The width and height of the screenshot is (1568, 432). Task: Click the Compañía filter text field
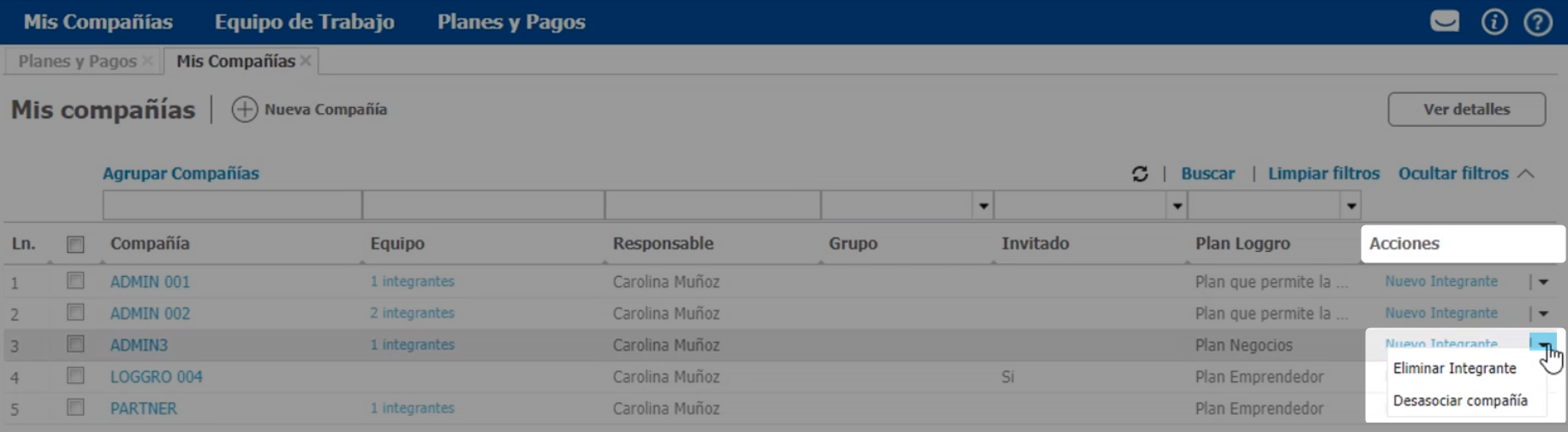[x=232, y=206]
